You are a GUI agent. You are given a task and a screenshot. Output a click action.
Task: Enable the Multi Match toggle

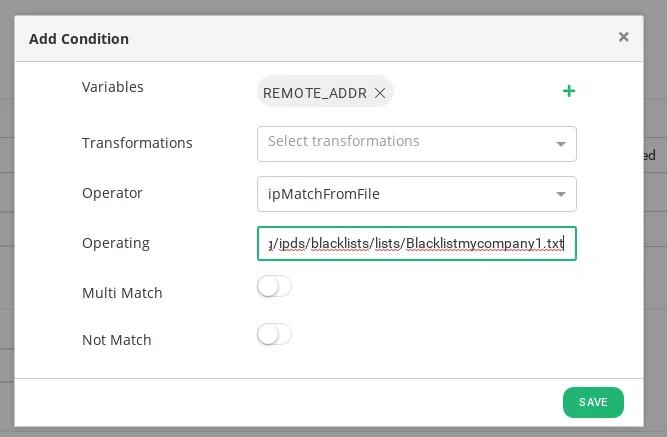coord(274,287)
